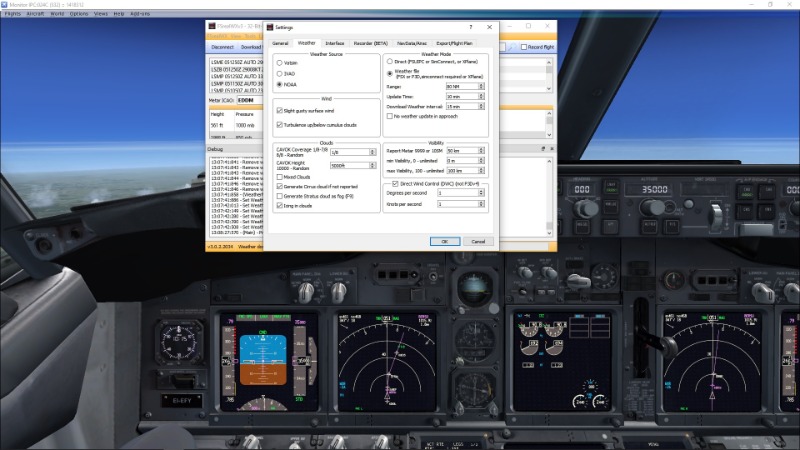Open the Aircraft menu in simulator

pos(35,14)
